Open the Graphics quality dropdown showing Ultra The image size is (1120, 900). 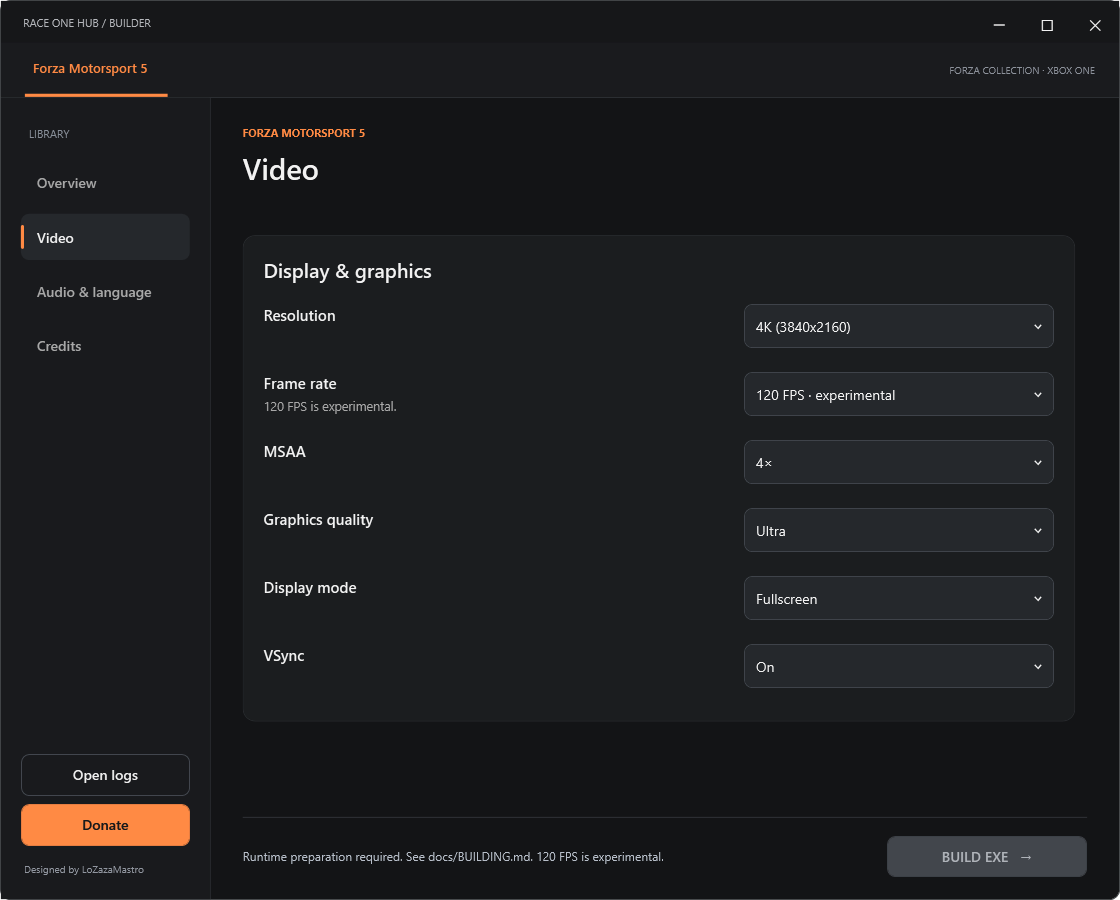pos(899,530)
